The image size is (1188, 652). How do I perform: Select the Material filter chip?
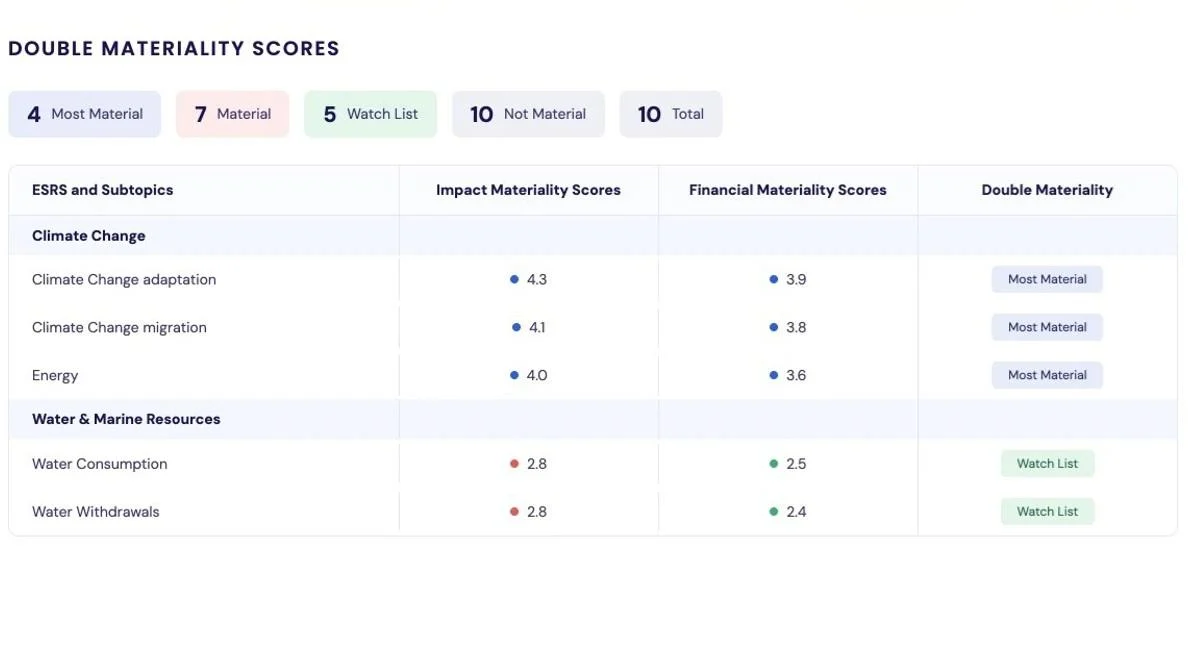(x=233, y=114)
